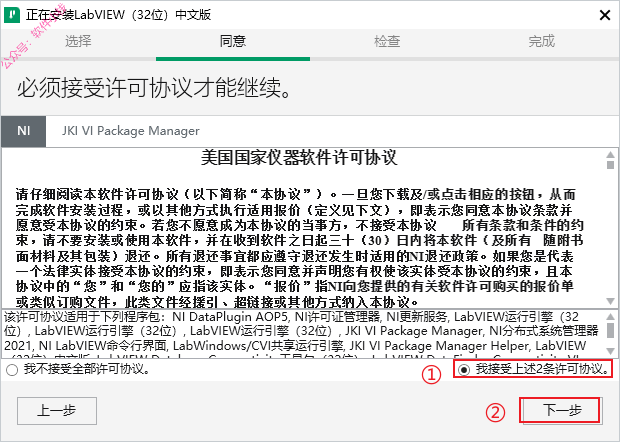Click the package list text starting 该许可协议适用于下列程序包
Viewport: 620px width, 442px height.
tap(302, 334)
